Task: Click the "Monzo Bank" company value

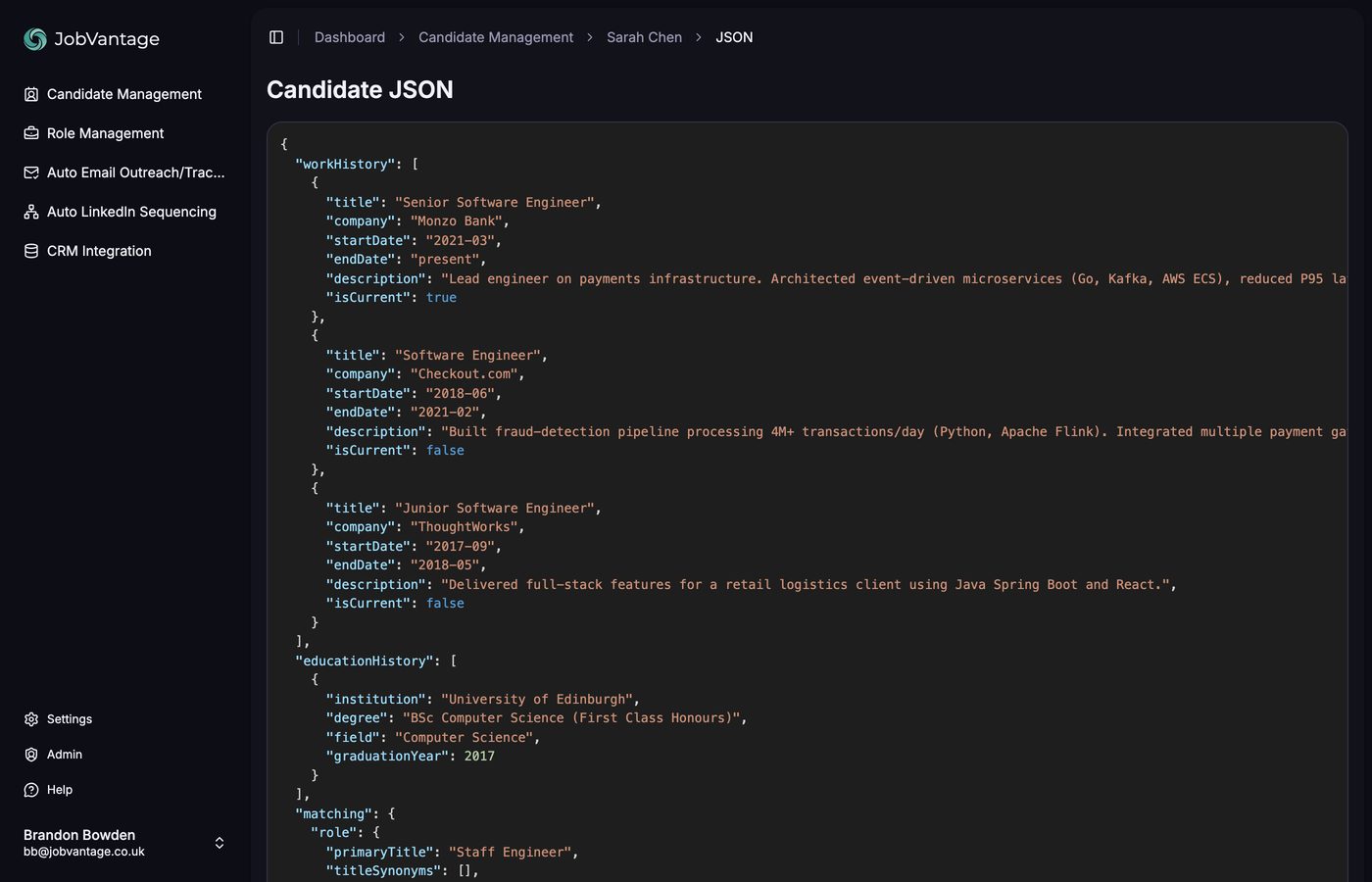Action: pyautogui.click(x=457, y=221)
